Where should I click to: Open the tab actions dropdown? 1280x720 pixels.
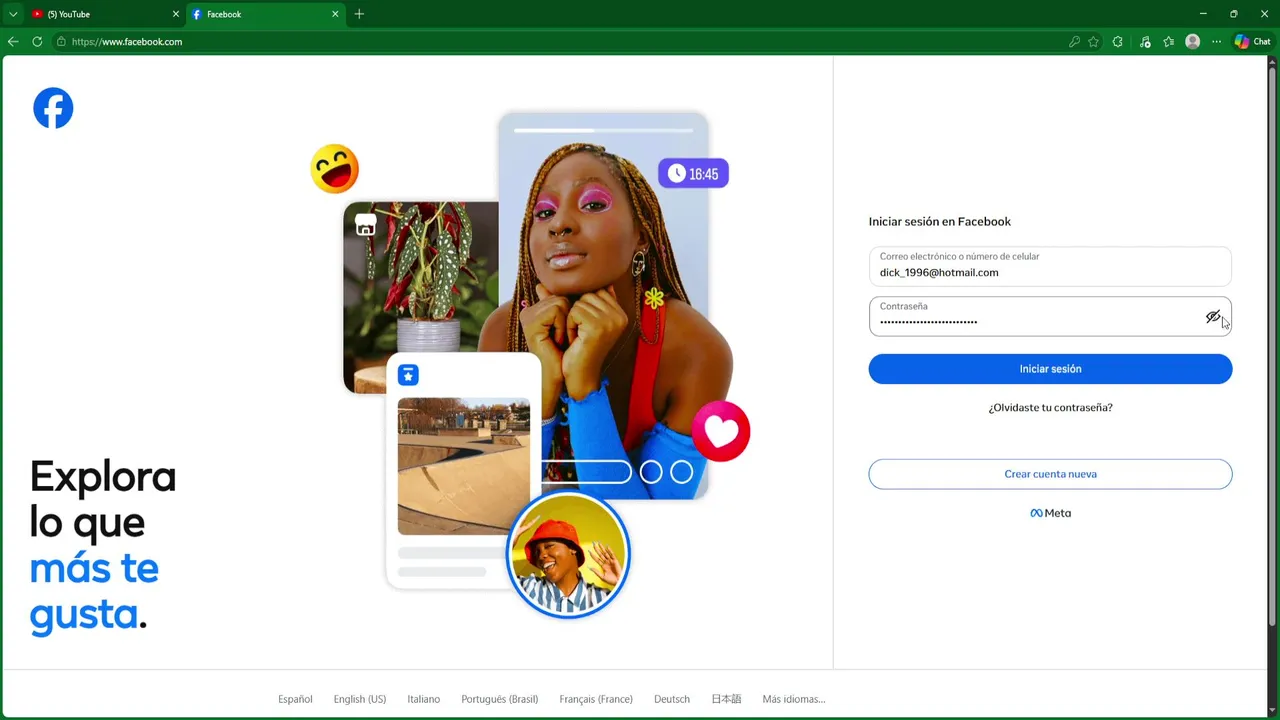[13, 14]
